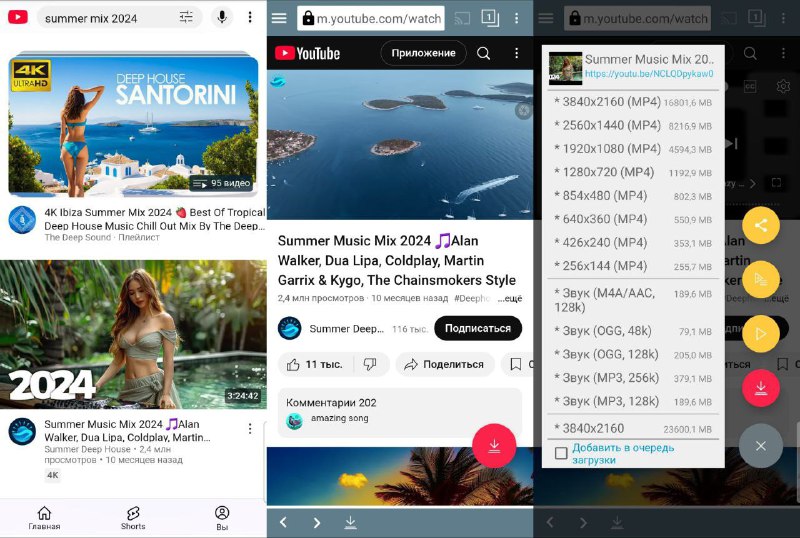Switch to the Shorts tab

(133, 518)
